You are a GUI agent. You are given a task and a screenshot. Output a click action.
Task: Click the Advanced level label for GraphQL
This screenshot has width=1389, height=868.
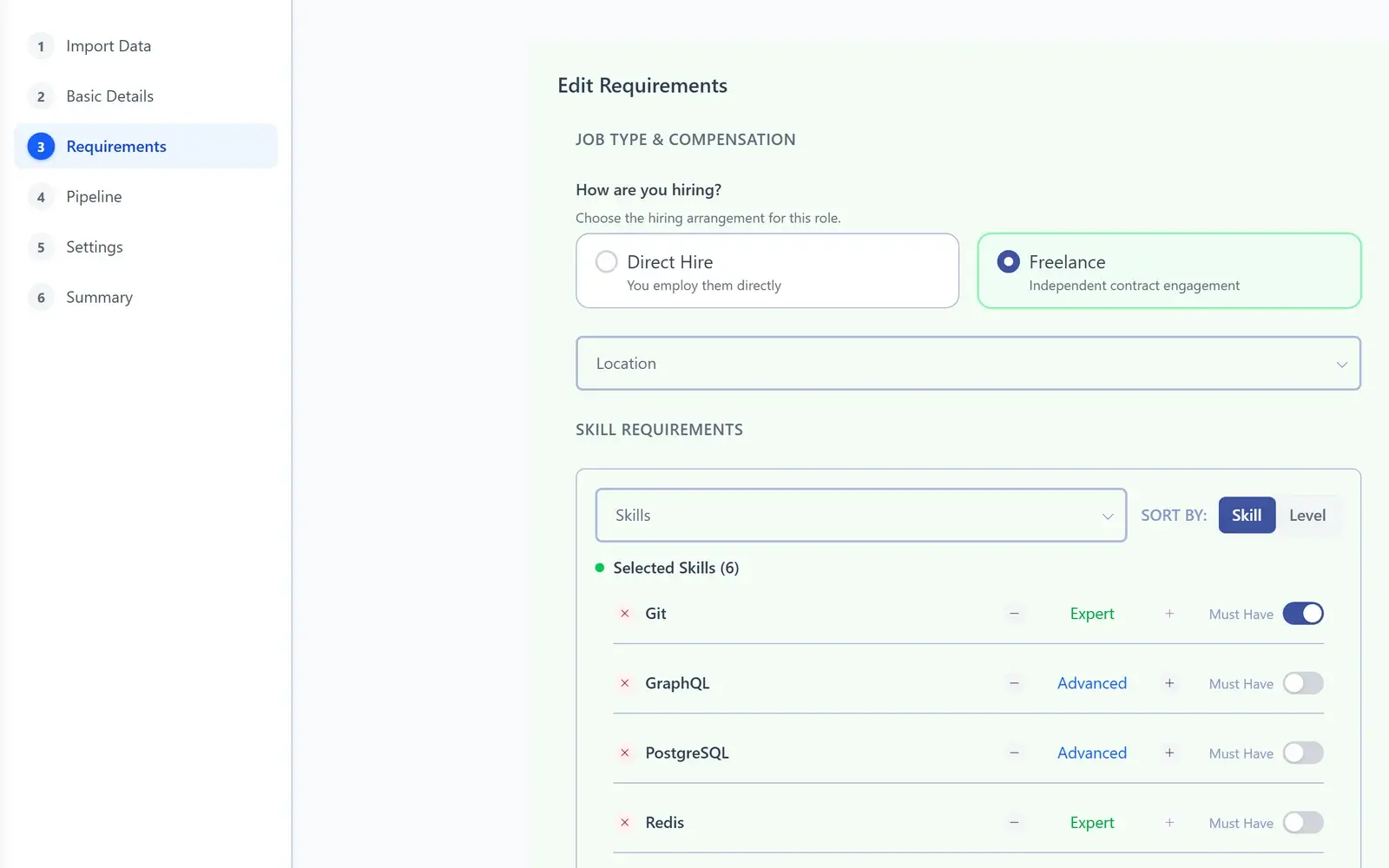tap(1092, 683)
